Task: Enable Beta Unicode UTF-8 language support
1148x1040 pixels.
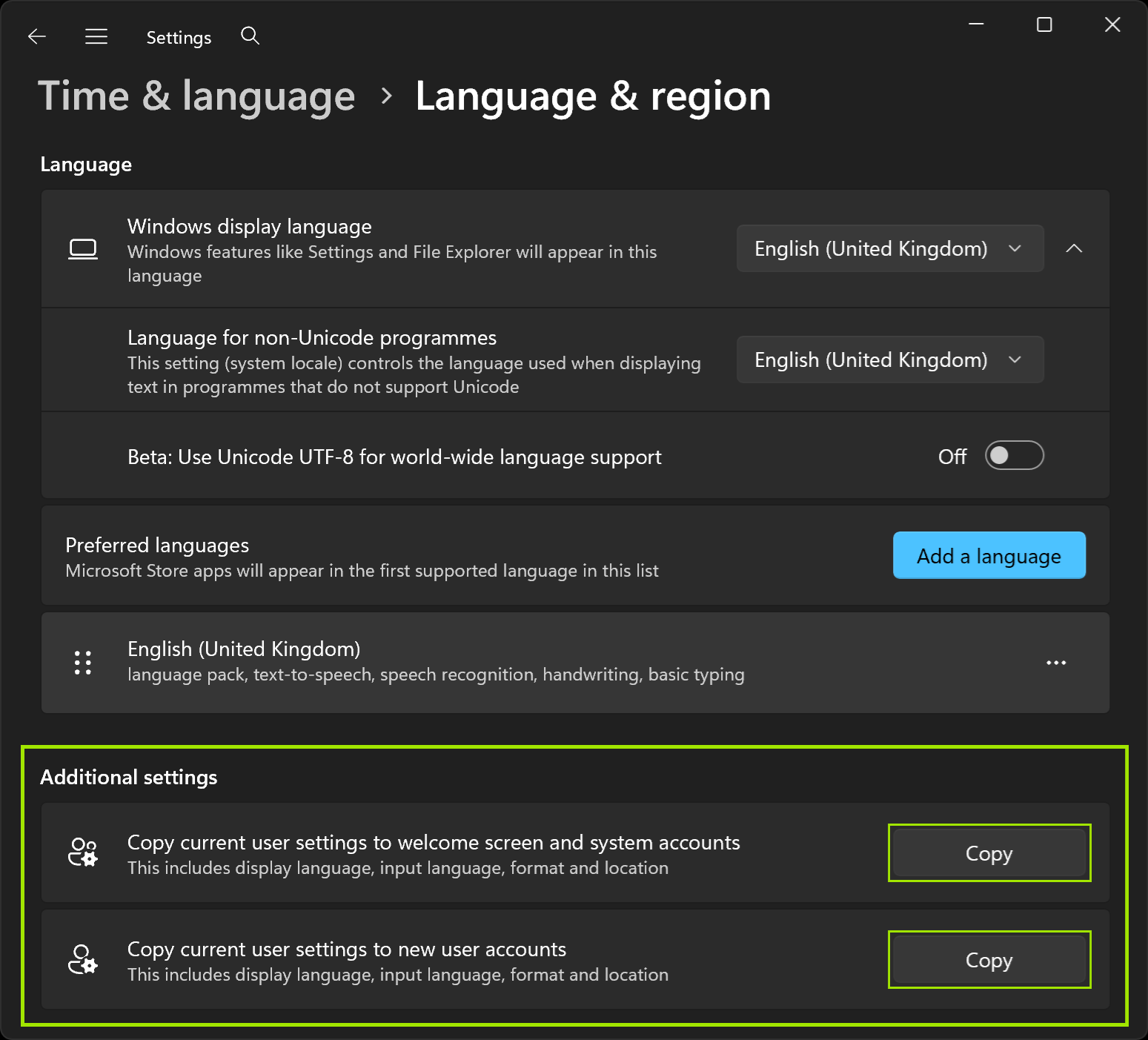Action: 1014,455
